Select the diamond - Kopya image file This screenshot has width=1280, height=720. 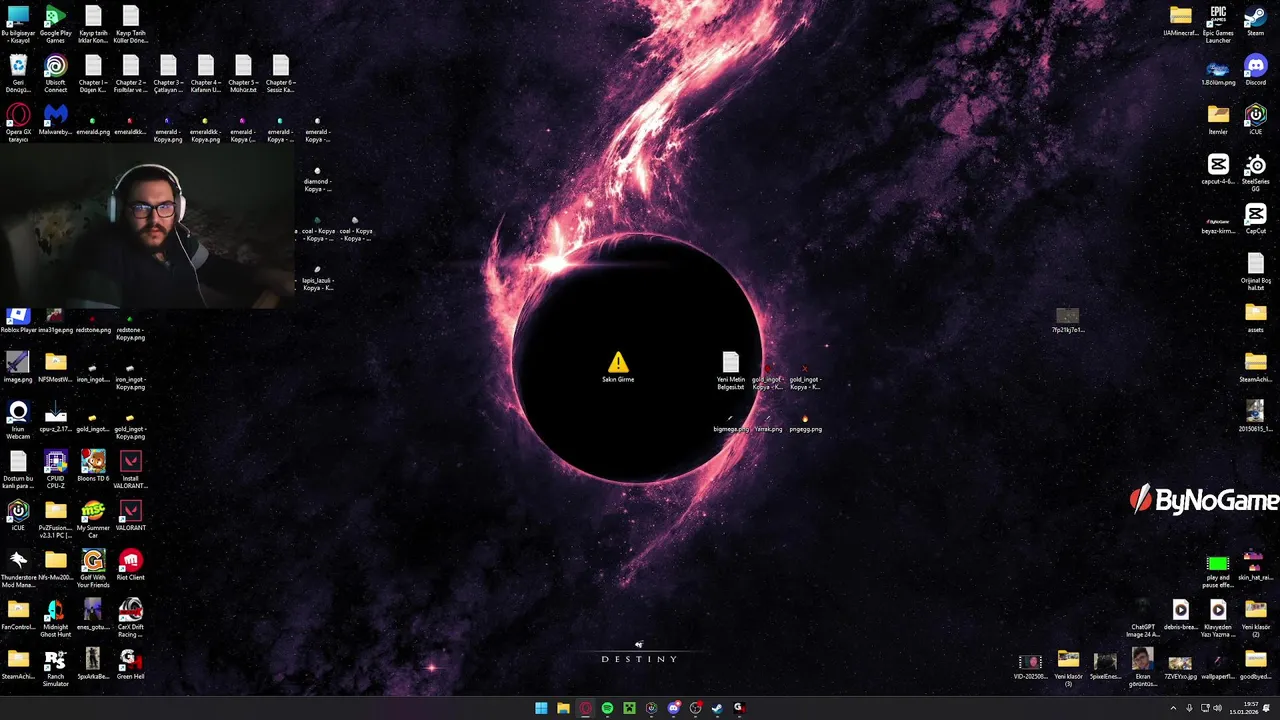click(x=317, y=180)
